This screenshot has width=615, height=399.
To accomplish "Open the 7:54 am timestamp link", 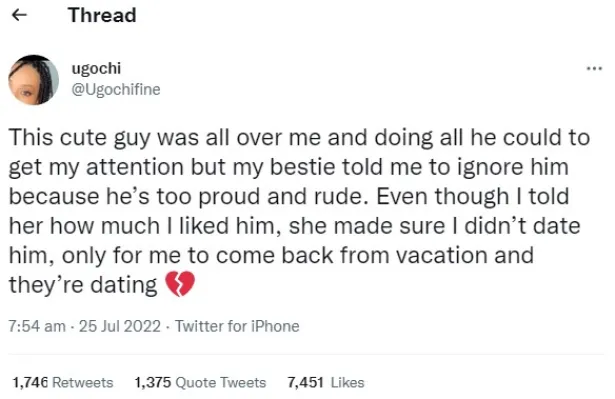I will click(x=37, y=326).
